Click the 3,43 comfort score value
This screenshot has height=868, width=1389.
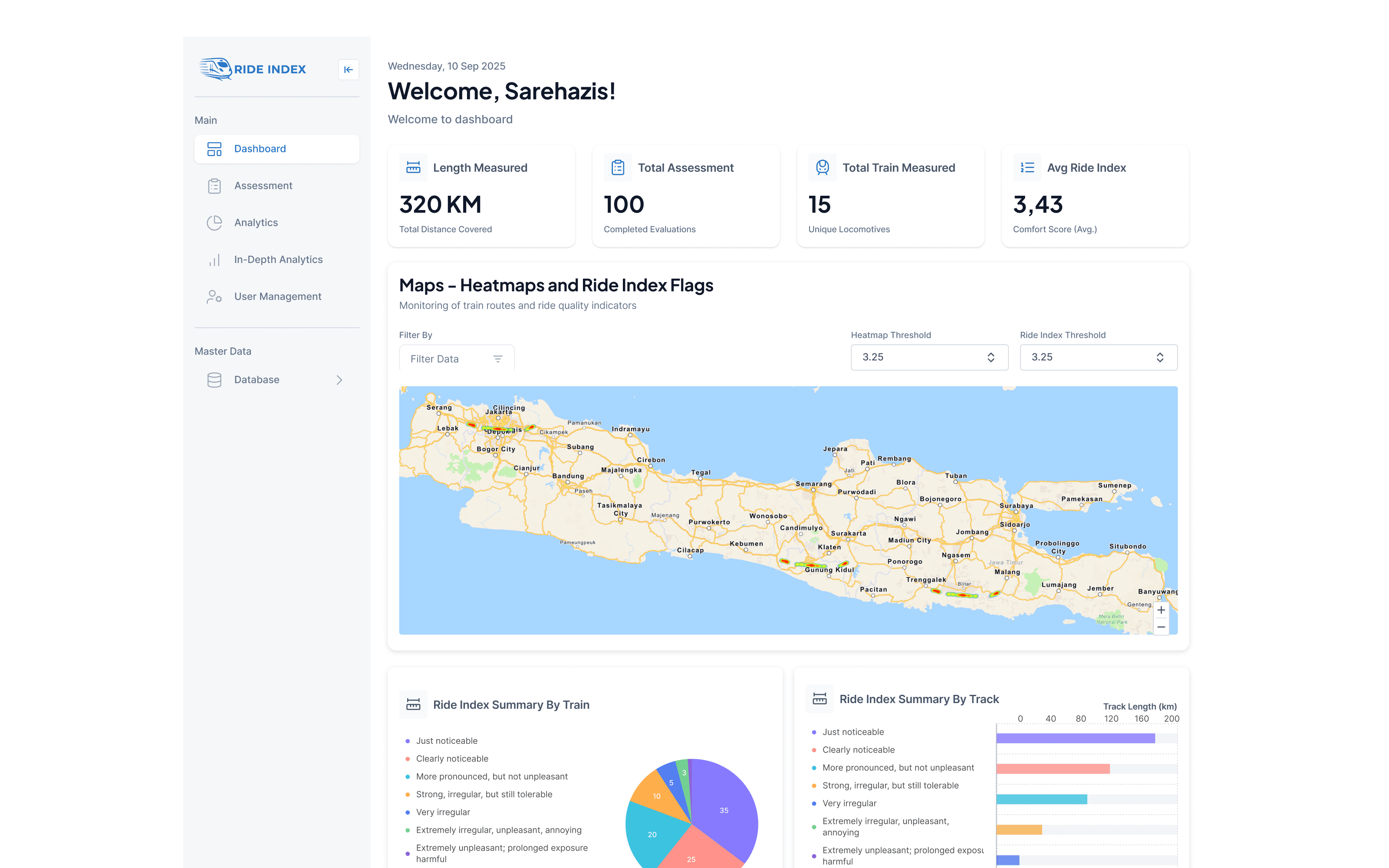[1038, 204]
